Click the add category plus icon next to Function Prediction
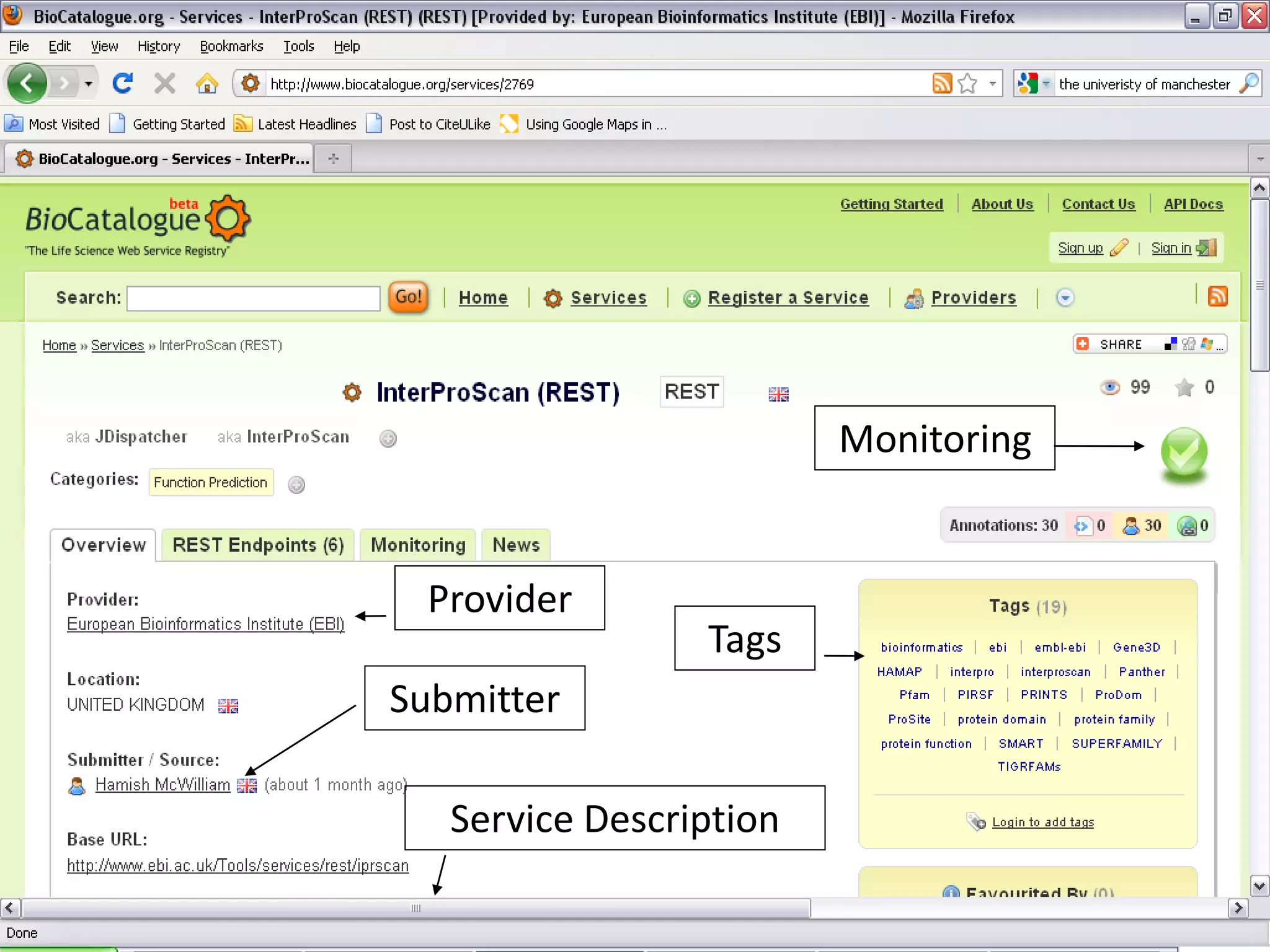 click(296, 485)
